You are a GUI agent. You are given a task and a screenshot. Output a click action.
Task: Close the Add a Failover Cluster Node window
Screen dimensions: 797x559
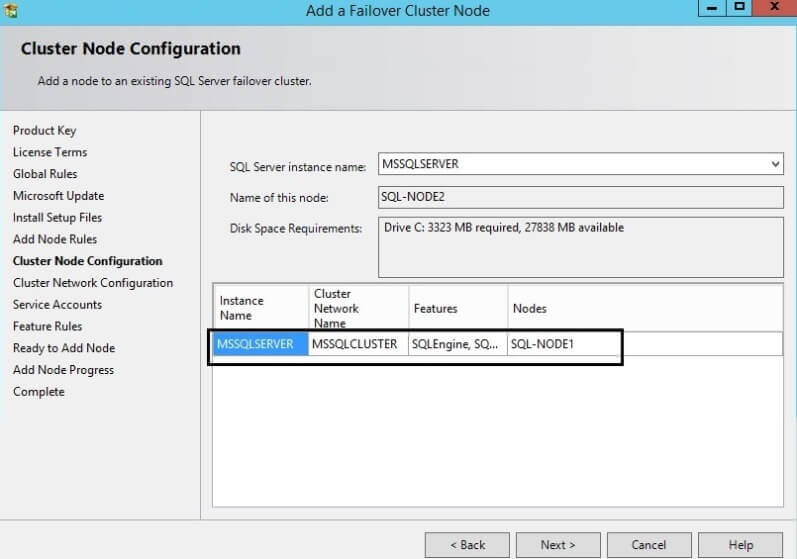775,8
